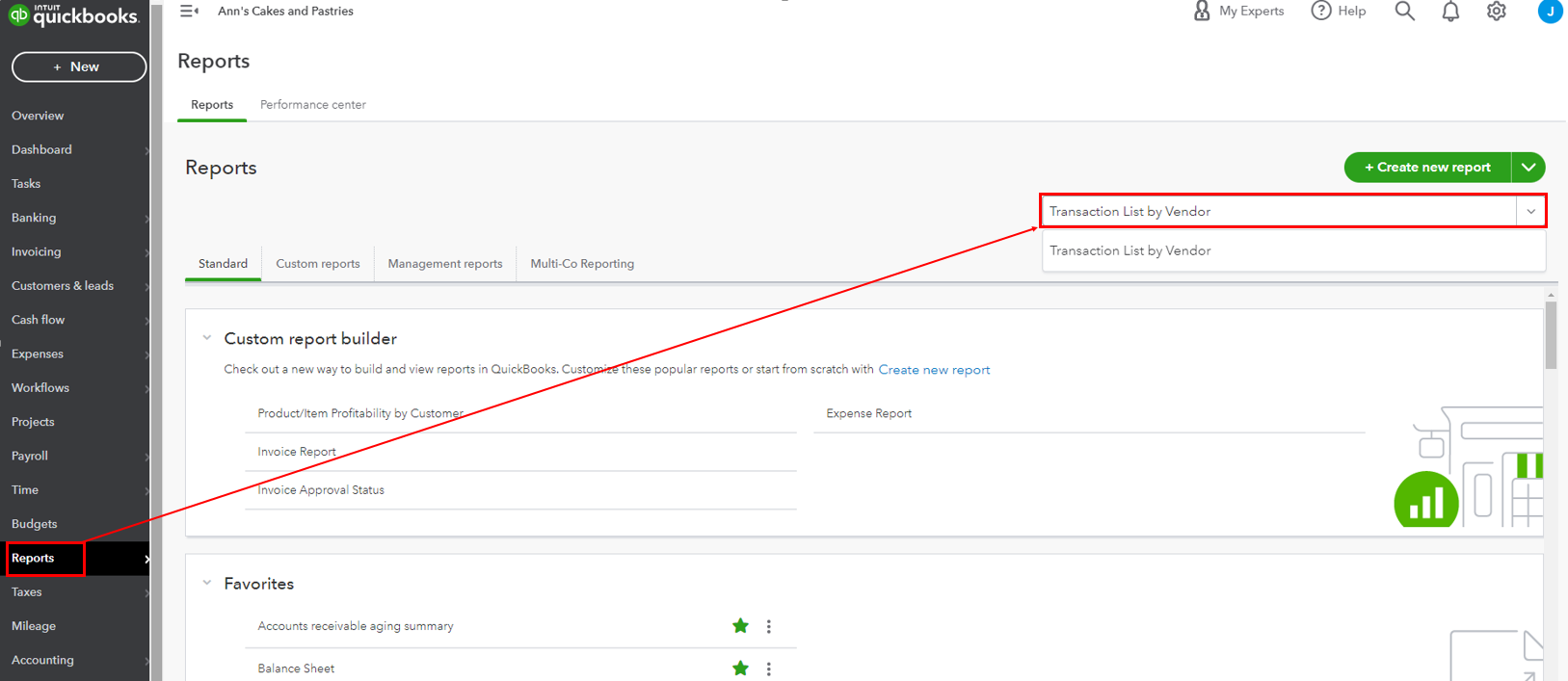The width and height of the screenshot is (1568, 681).
Task: Switch to the Multi-Co Reporting tab
Action: pos(582,263)
